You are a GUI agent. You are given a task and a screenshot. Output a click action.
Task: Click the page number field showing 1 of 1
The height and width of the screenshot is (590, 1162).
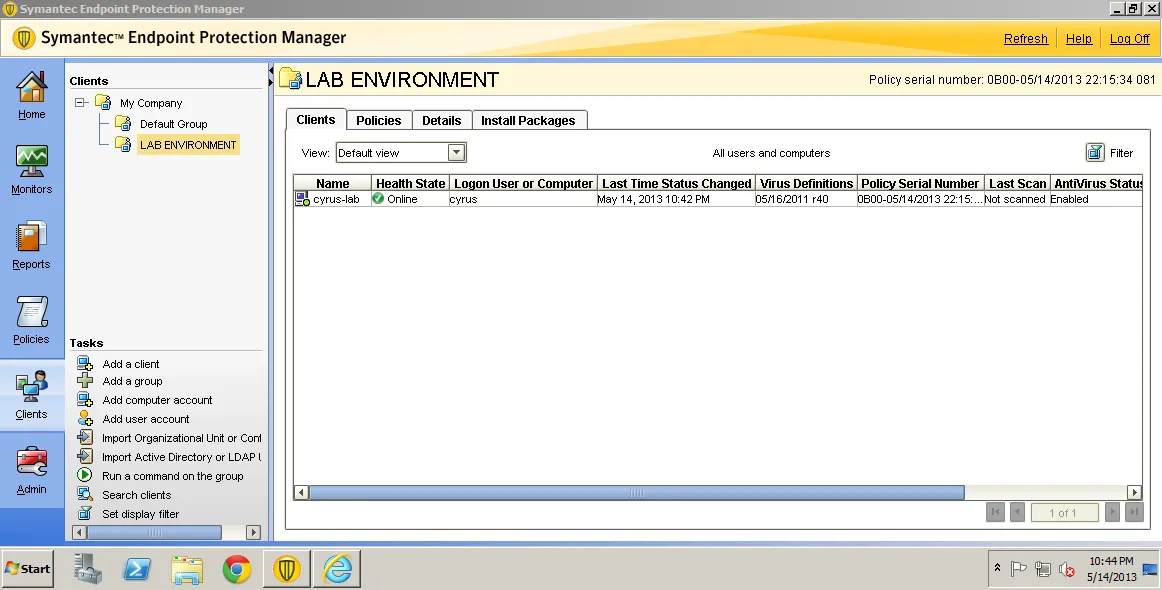[x=1063, y=512]
